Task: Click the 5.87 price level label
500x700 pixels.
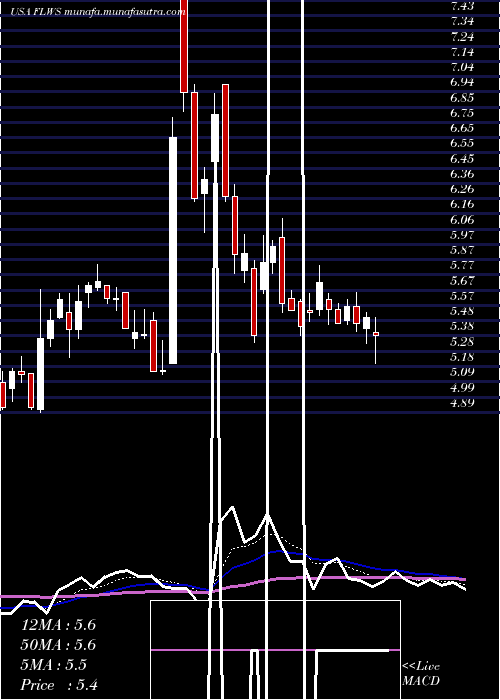Action: 462,250
